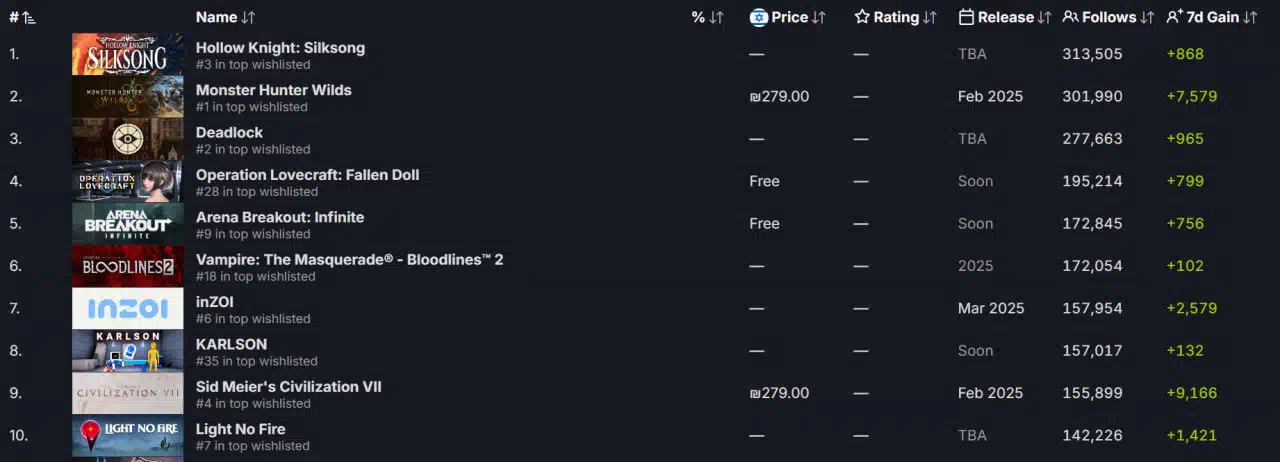Open the Light No Fire title
Viewport: 1280px width, 462px height.
click(241, 429)
